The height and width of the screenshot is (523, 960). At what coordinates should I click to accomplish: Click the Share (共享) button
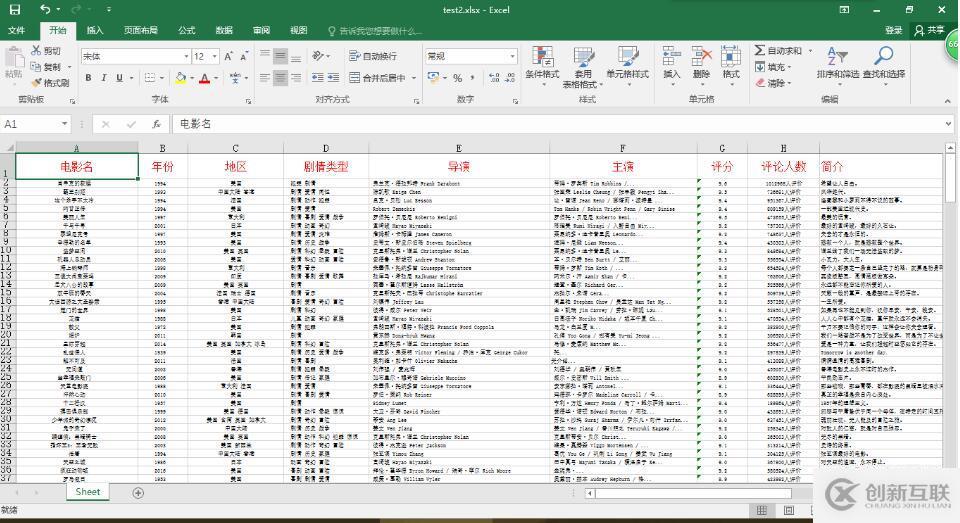929,31
